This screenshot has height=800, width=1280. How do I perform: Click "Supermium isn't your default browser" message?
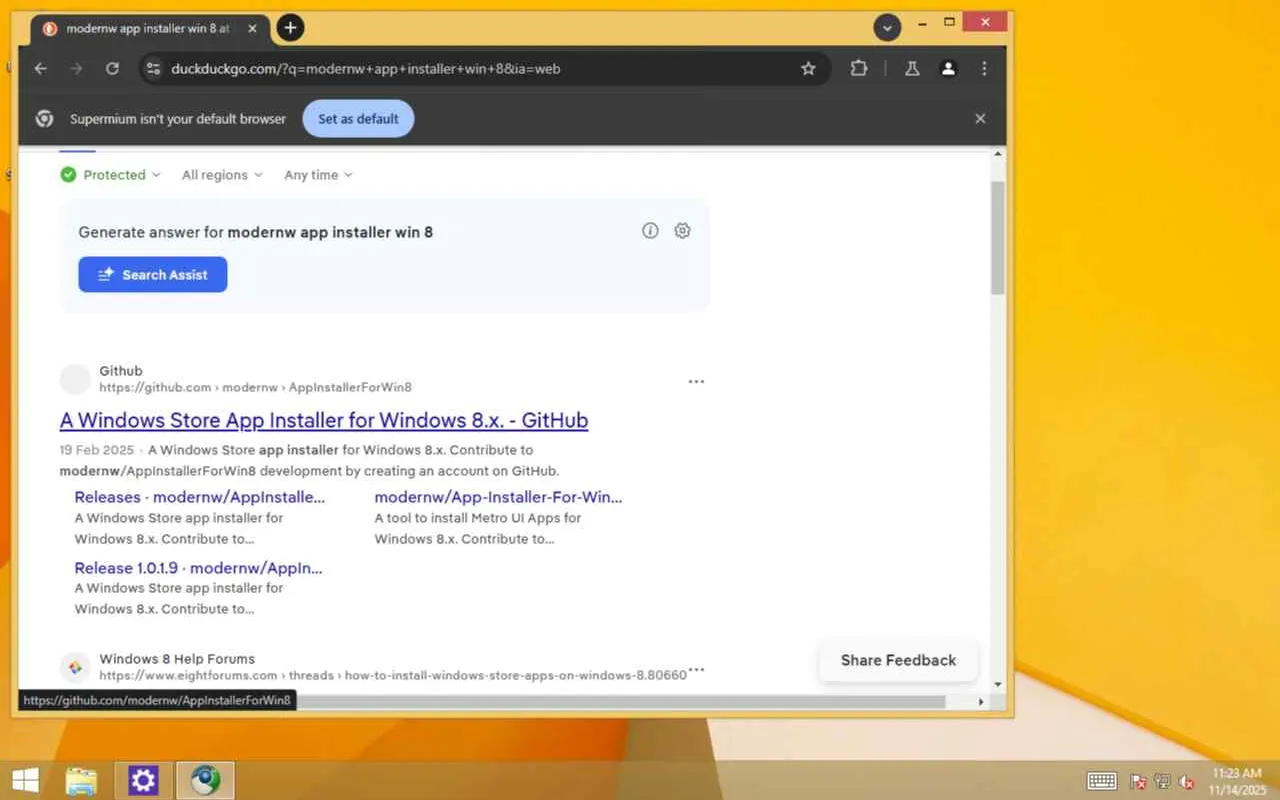[178, 118]
